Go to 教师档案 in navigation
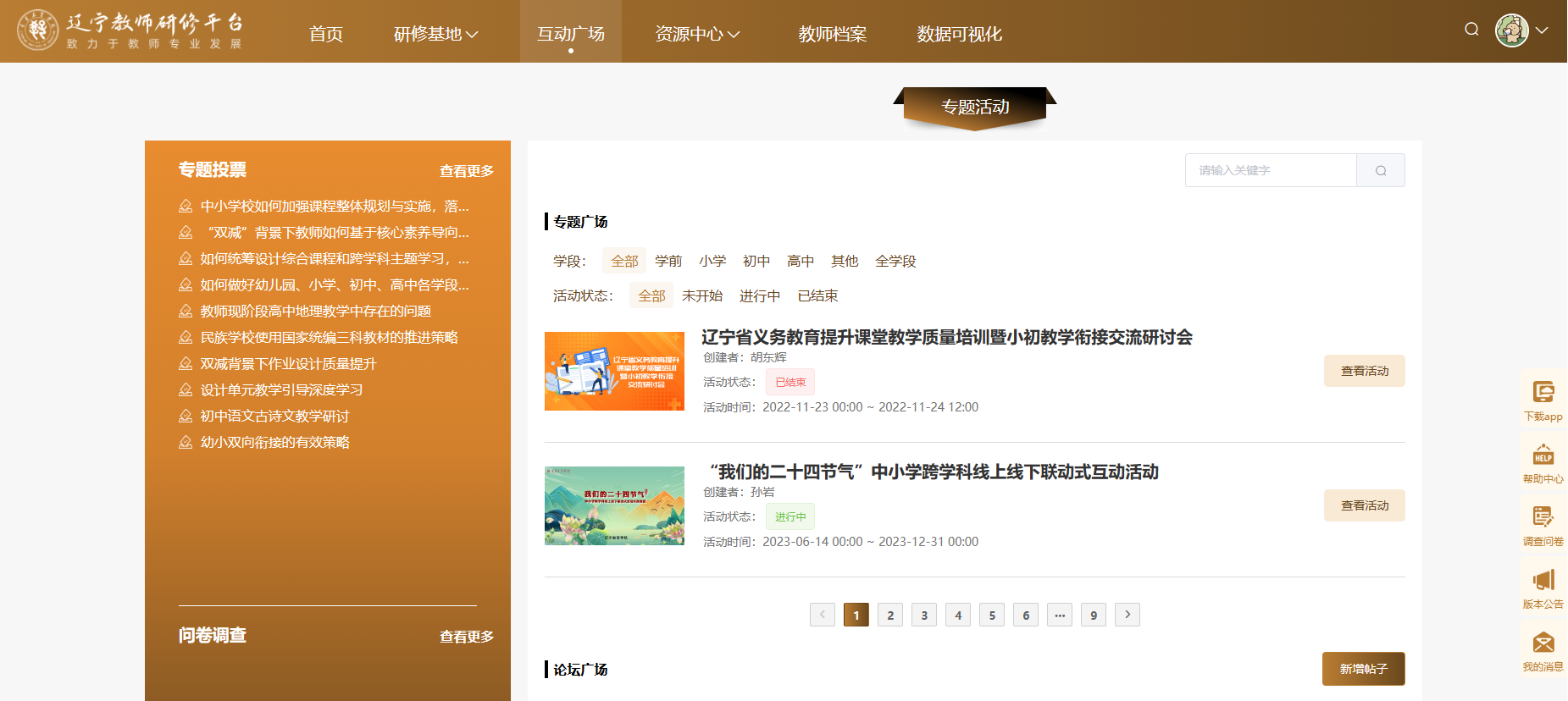The image size is (1568, 701). click(832, 34)
